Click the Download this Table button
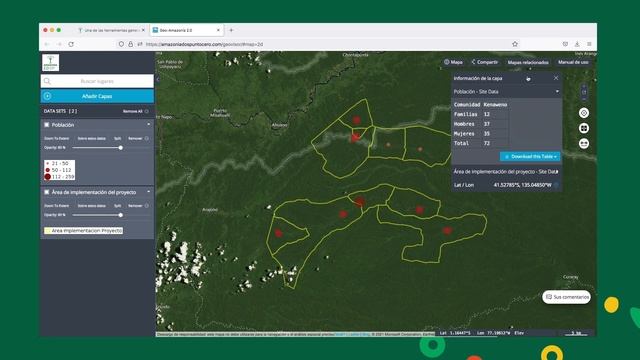 tap(530, 156)
